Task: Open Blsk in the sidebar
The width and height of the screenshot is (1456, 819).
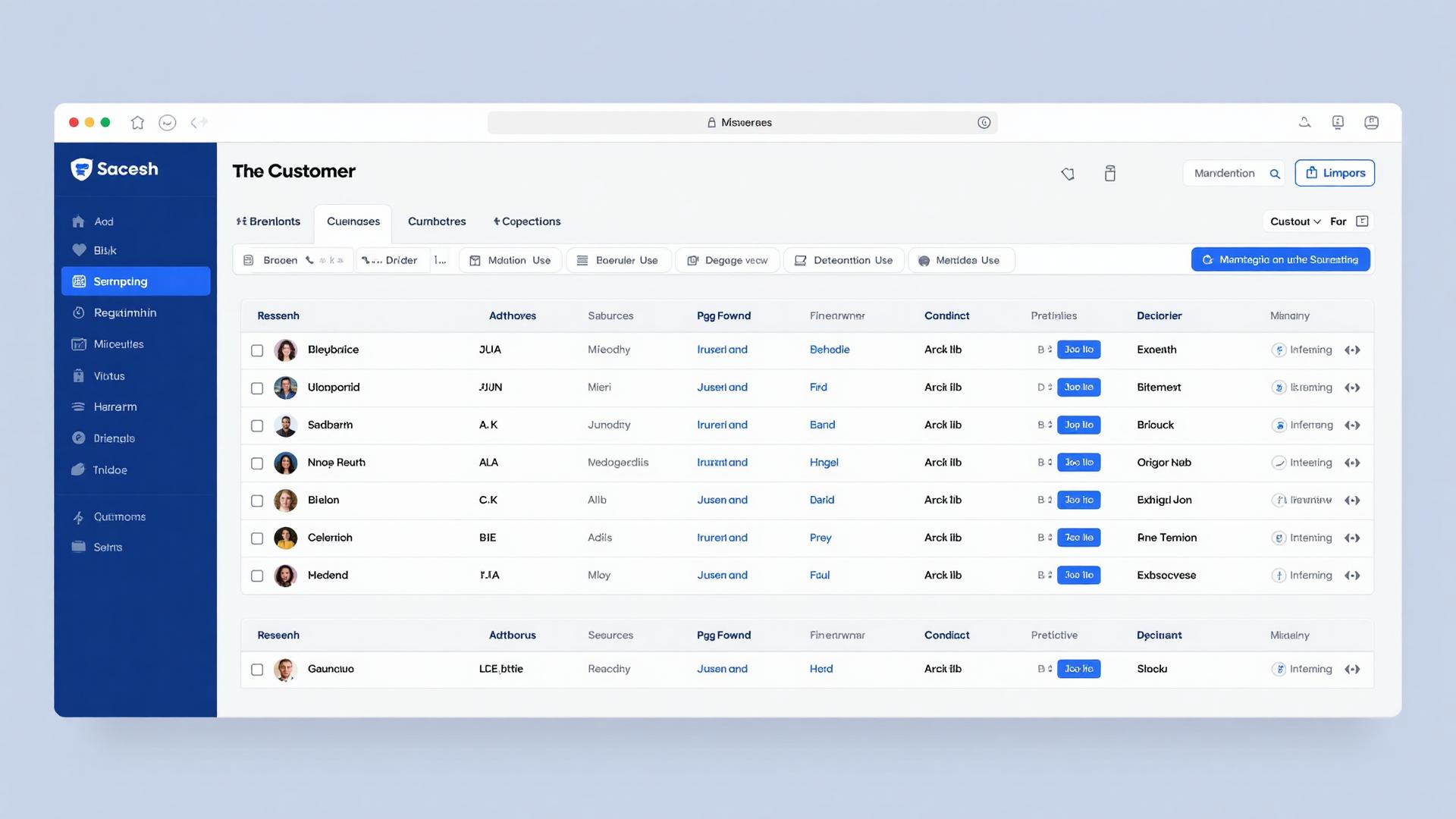Action: (x=105, y=250)
